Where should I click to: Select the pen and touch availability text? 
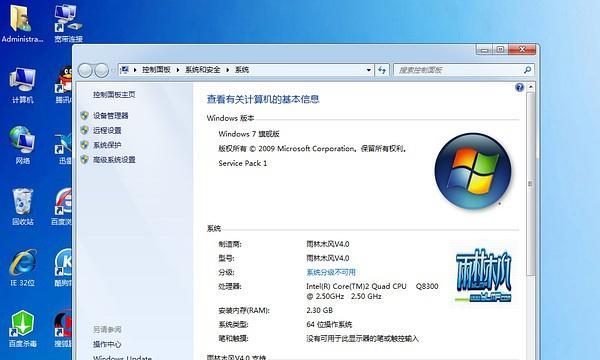[362, 339]
